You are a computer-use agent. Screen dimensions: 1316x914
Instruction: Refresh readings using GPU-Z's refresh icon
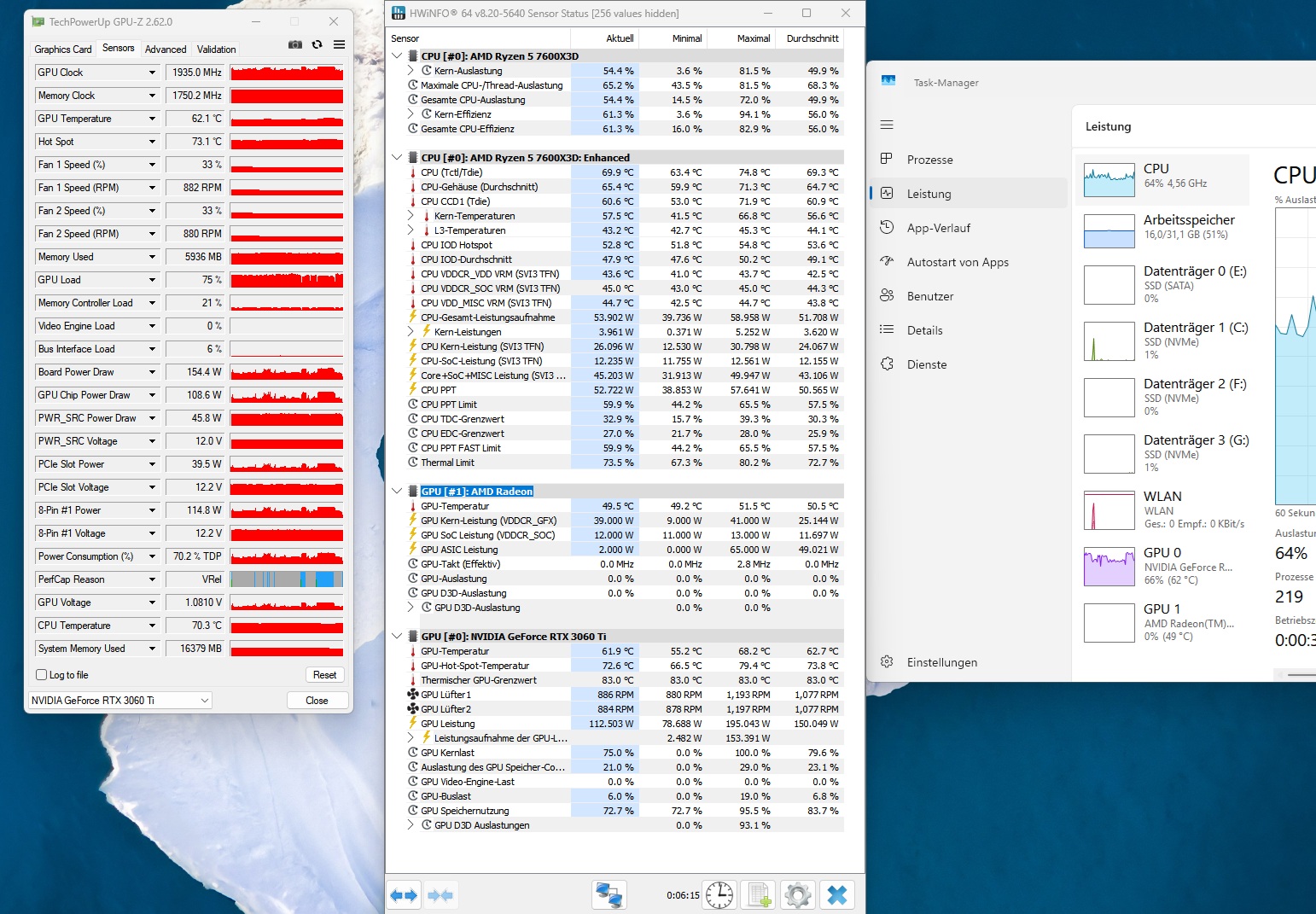coord(317,44)
